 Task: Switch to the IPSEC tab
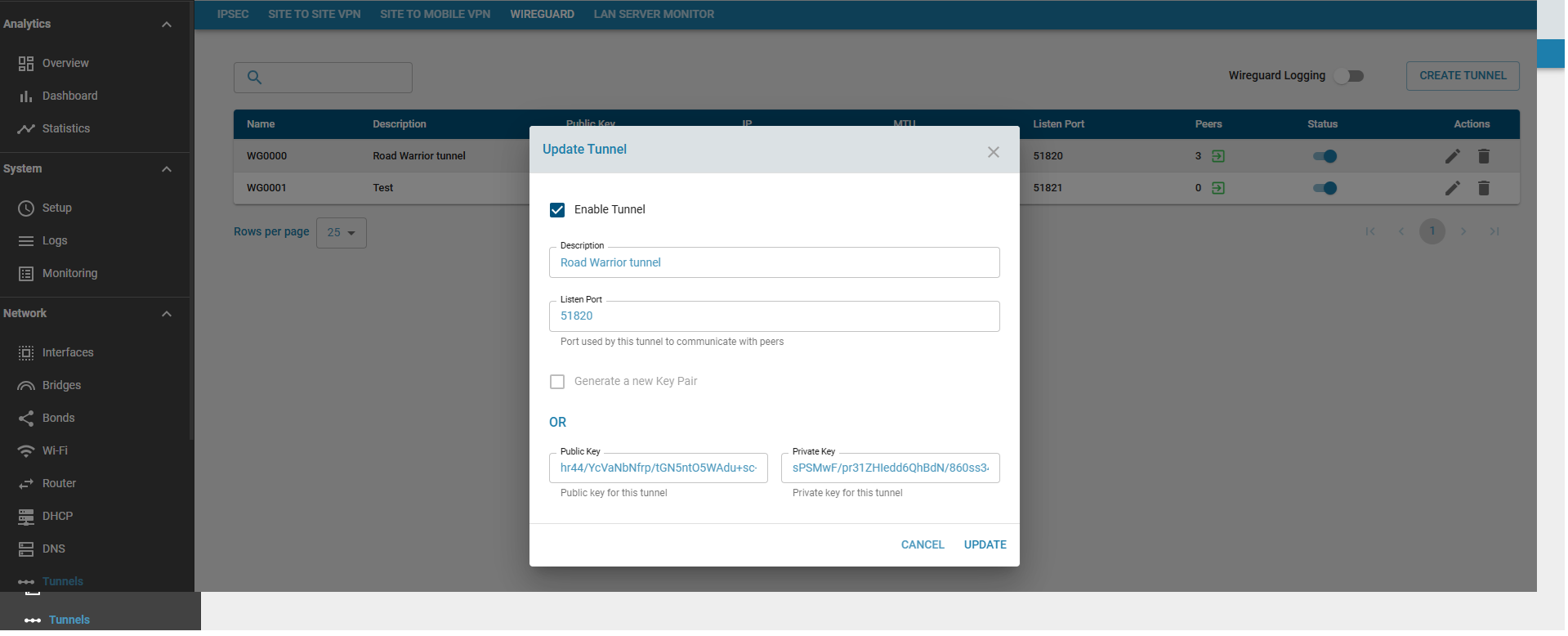click(x=233, y=14)
